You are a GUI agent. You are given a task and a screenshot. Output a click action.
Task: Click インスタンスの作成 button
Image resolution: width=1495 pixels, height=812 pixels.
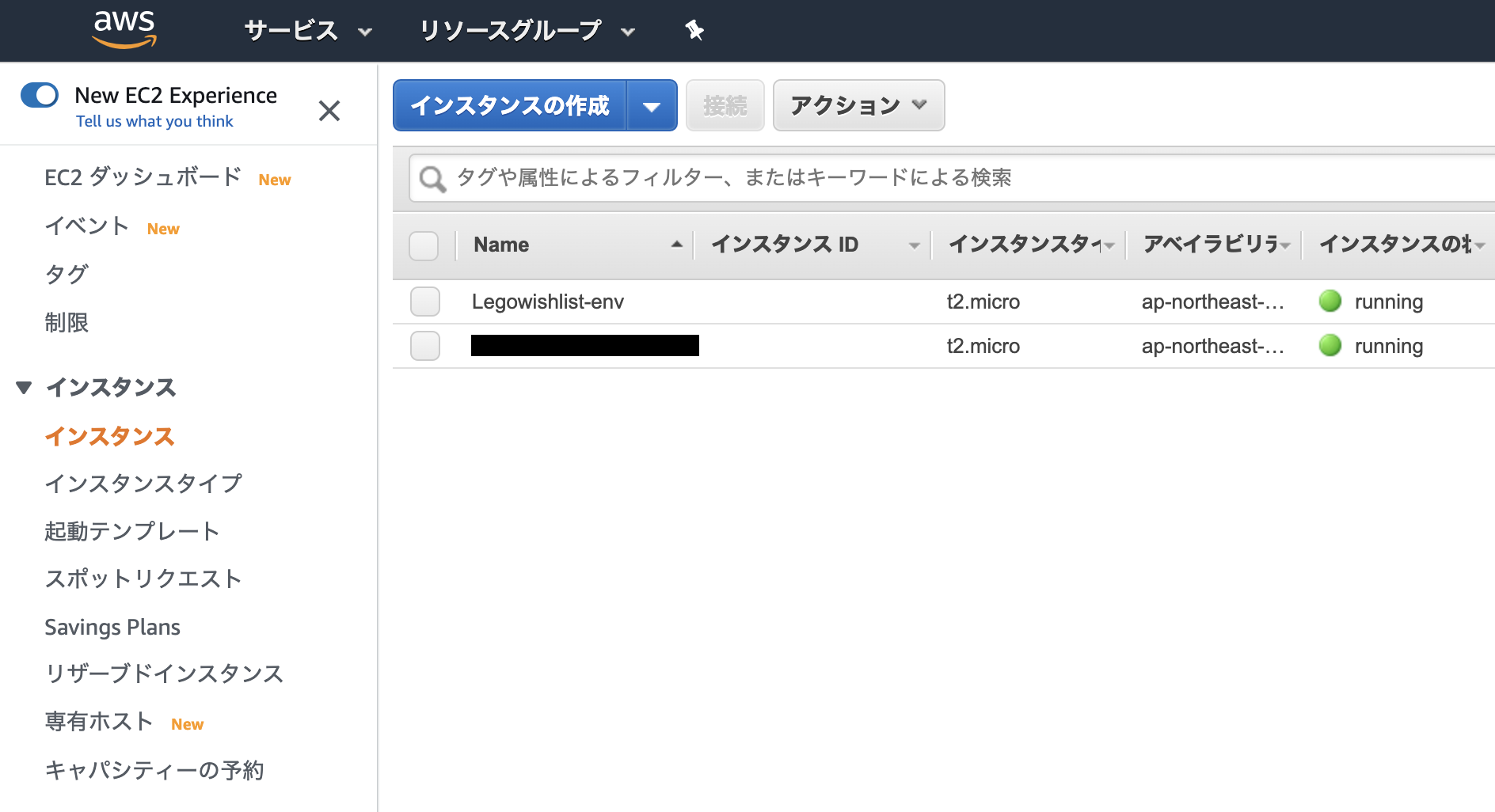click(510, 105)
